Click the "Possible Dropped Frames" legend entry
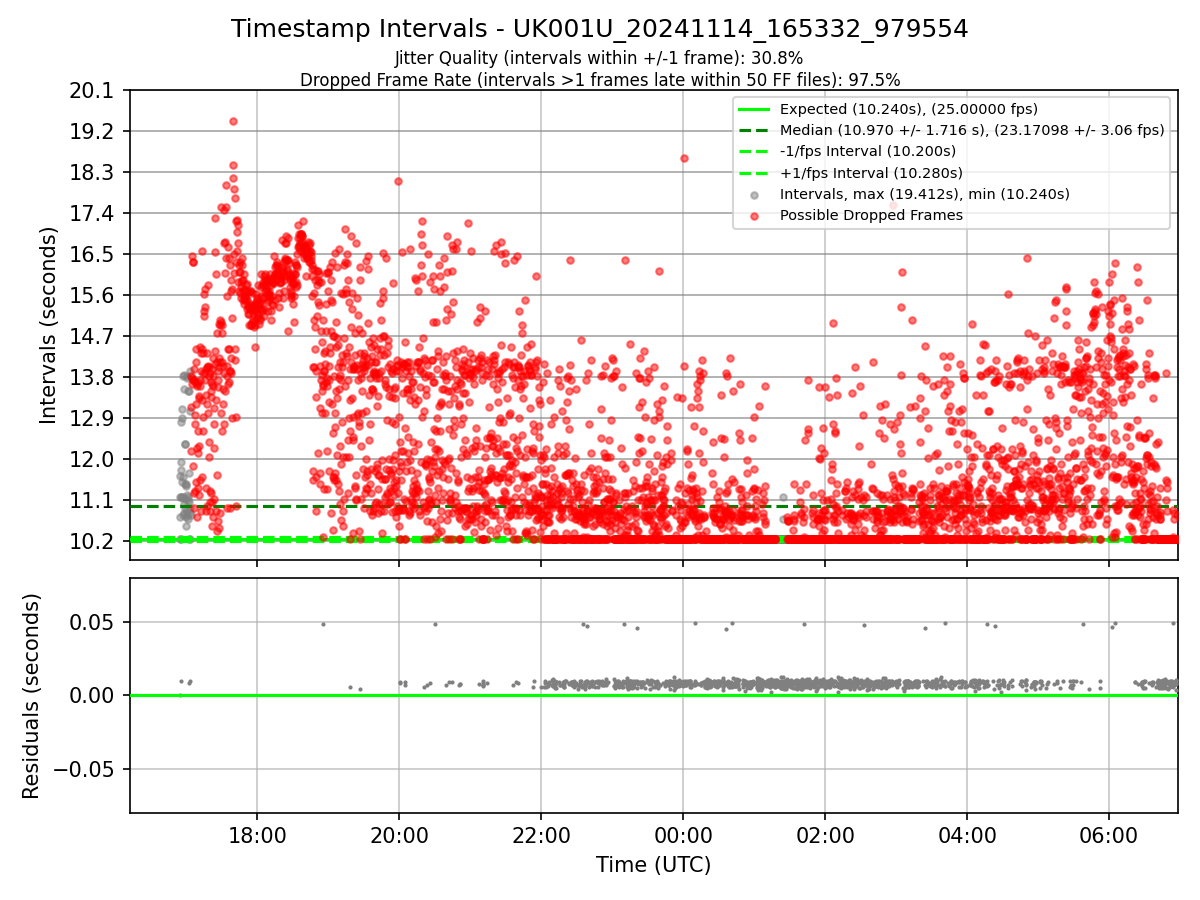Screen dimensions: 1200x900 click(x=871, y=215)
